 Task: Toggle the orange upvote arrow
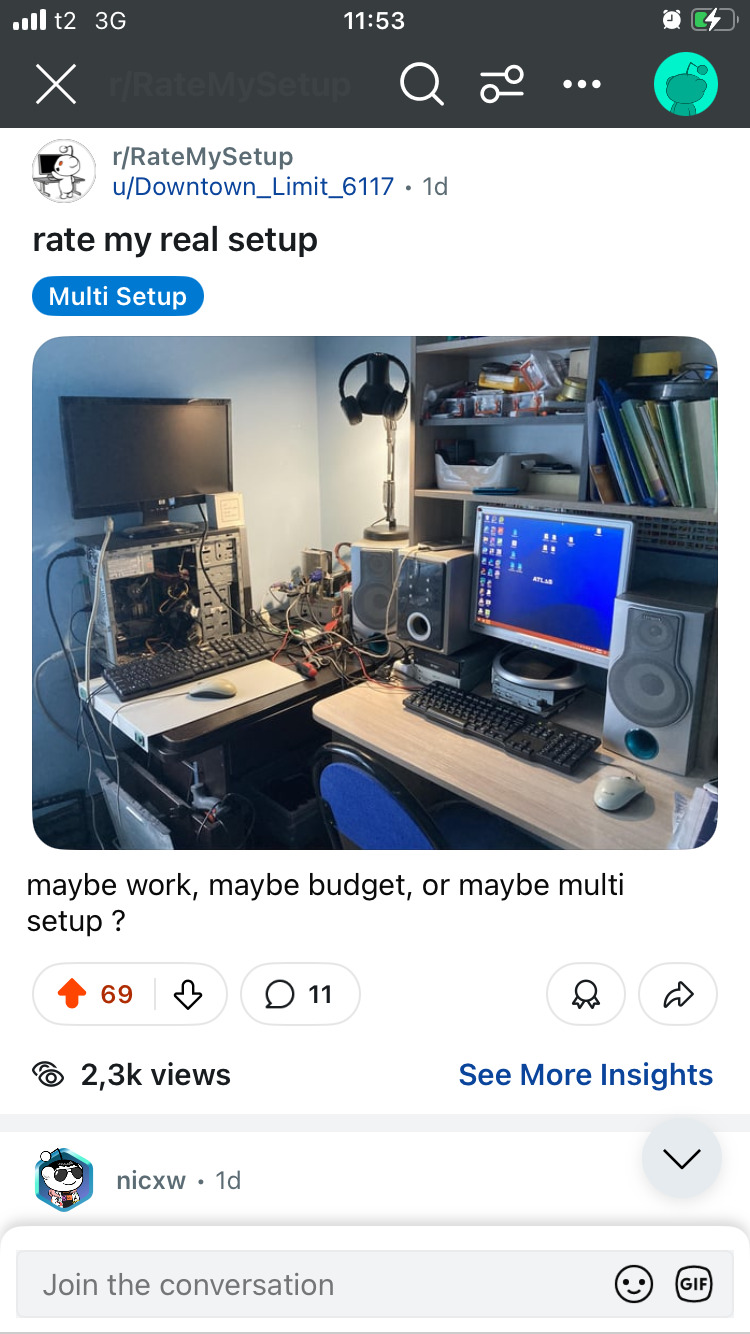click(x=72, y=994)
